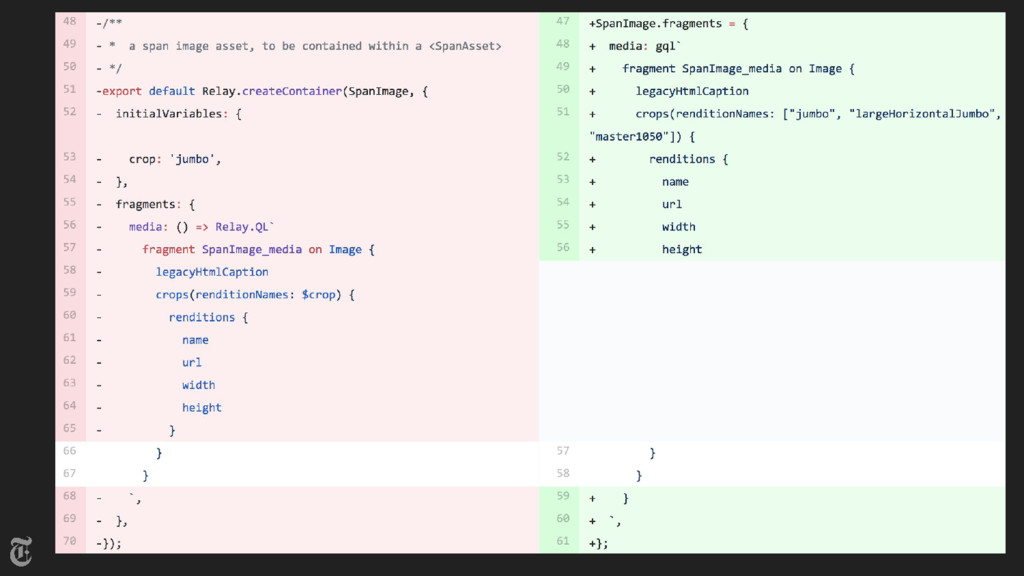This screenshot has height=576, width=1024.
Task: Click the removed '/**' comment opening line
Action: tap(109, 24)
